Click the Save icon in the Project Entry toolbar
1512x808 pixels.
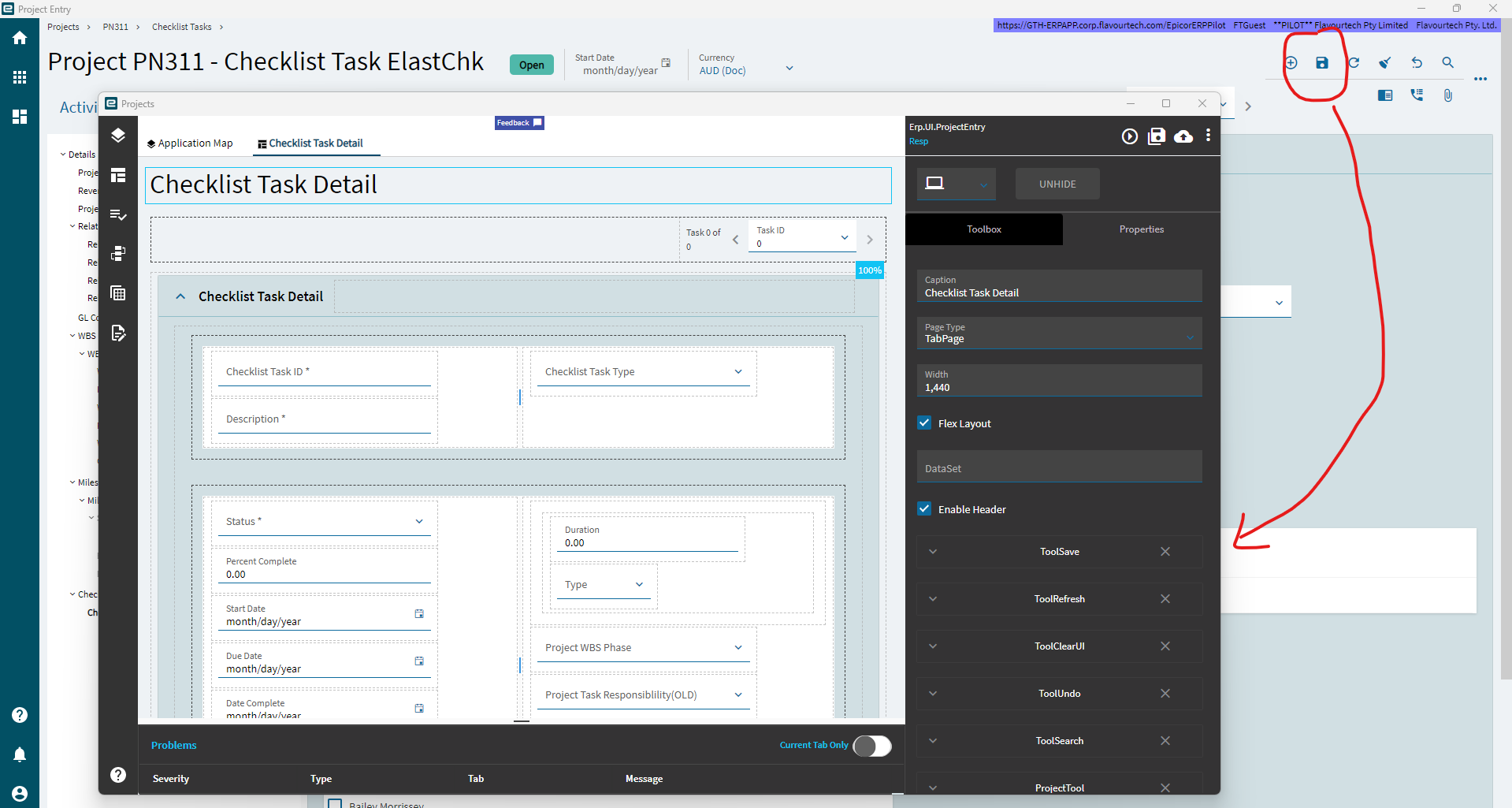coord(1322,63)
